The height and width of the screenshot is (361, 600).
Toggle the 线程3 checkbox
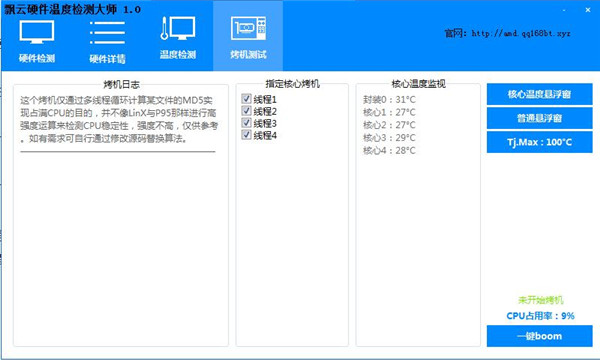(x=246, y=123)
